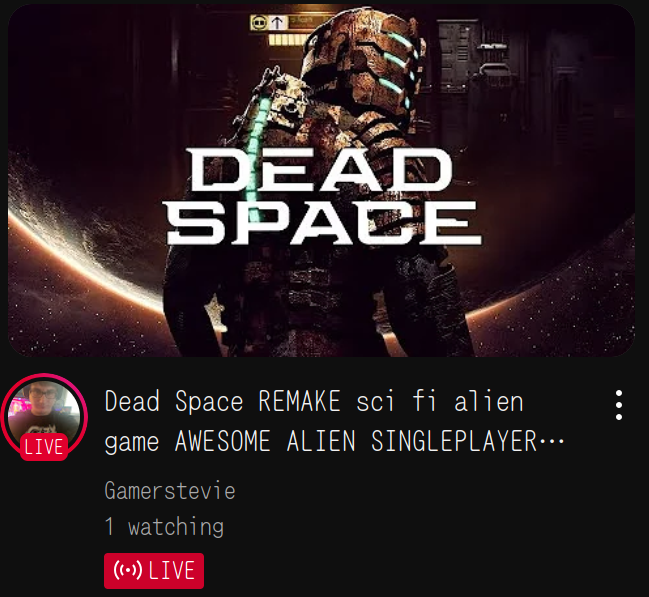Click the broadcast signal icon in LIVE badge

pyautogui.click(x=128, y=571)
